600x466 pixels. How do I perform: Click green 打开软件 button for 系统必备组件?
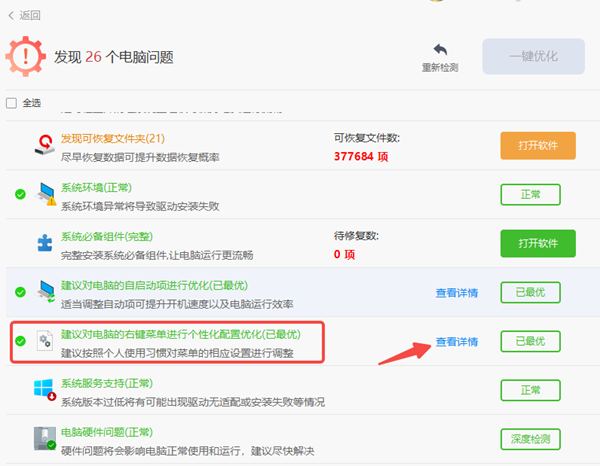click(538, 243)
